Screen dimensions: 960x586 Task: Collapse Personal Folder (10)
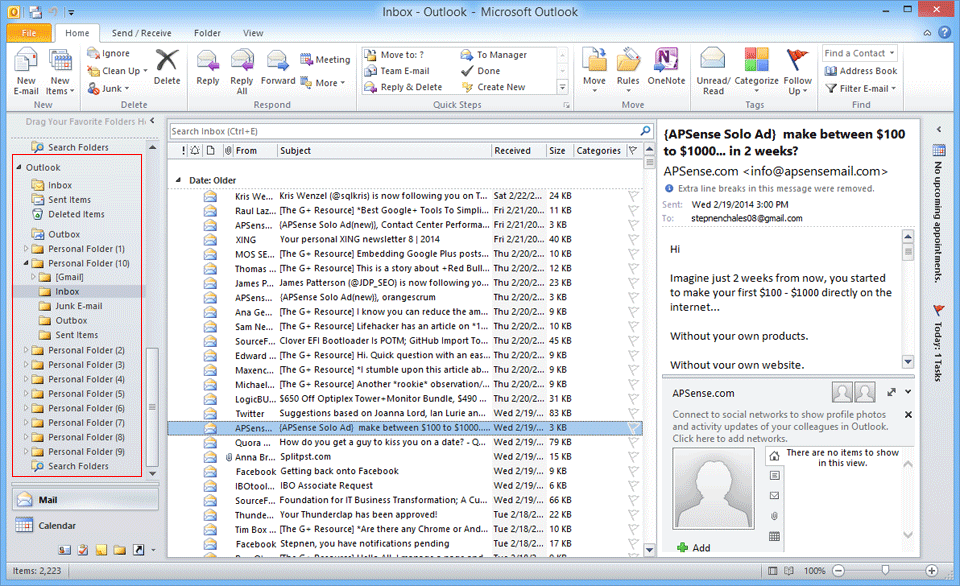26,263
